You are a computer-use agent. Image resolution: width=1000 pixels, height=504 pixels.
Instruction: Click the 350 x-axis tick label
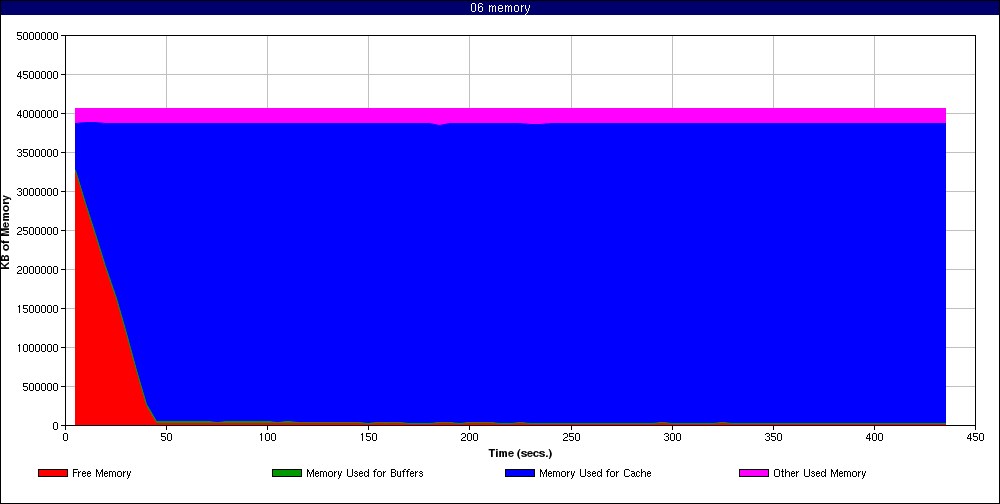(773, 437)
